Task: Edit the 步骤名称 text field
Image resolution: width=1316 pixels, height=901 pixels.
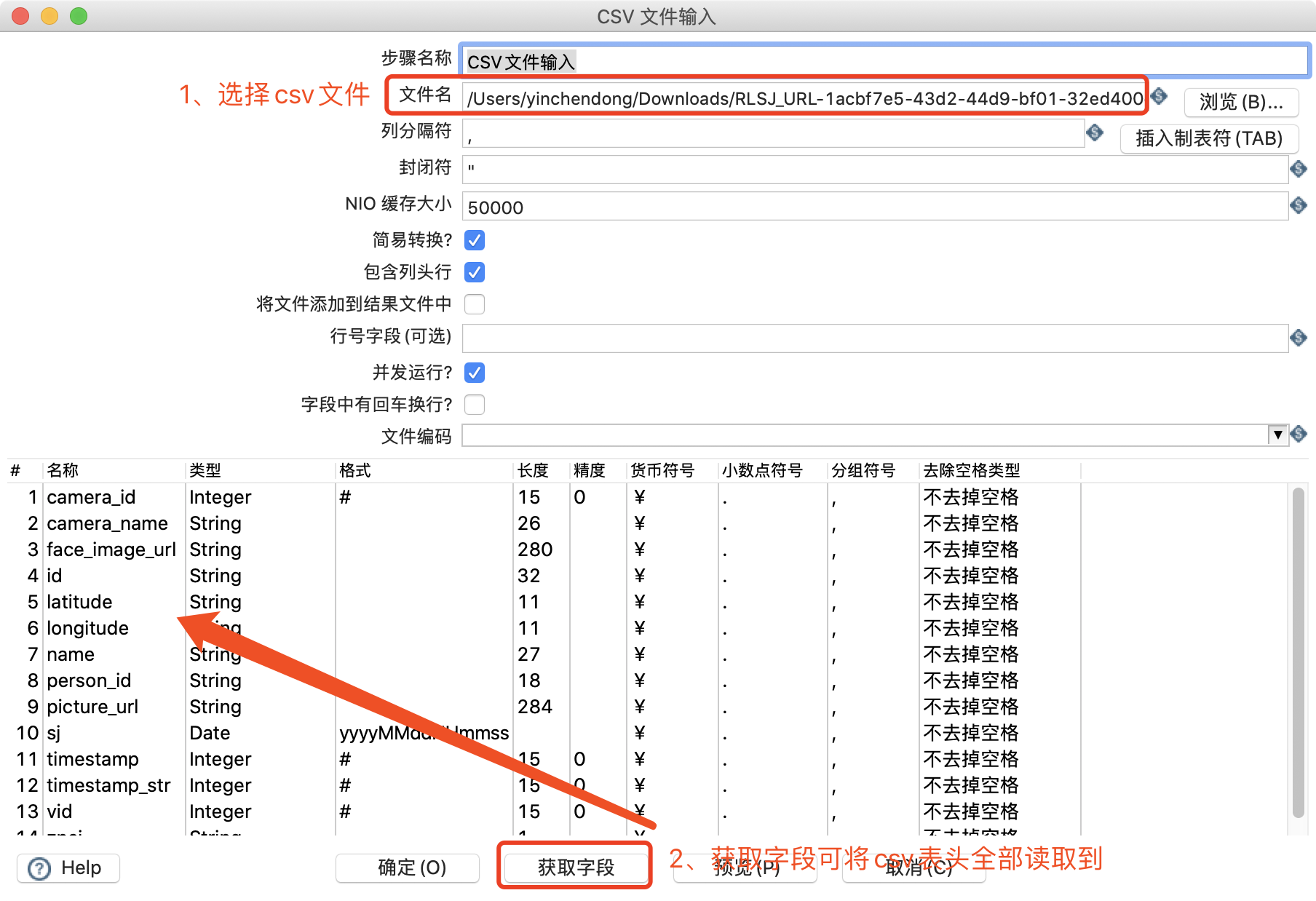Action: tap(655, 61)
